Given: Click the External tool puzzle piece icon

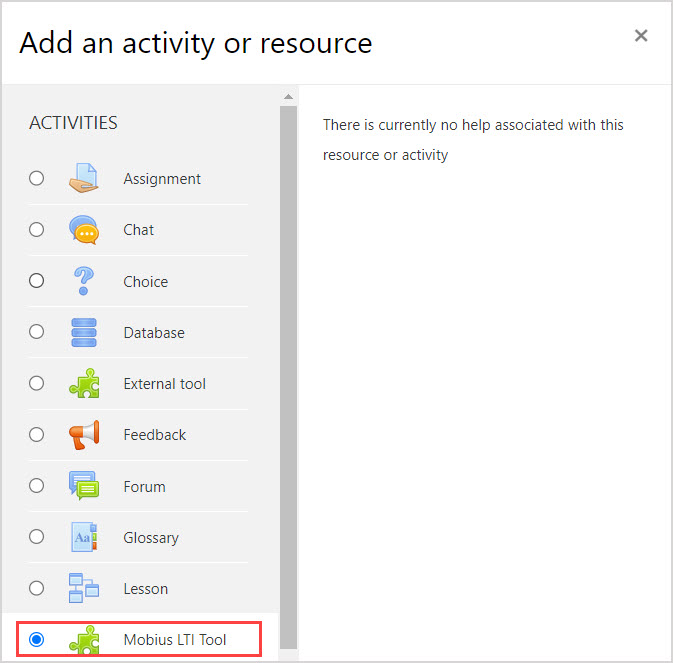Looking at the screenshot, I should click(84, 383).
